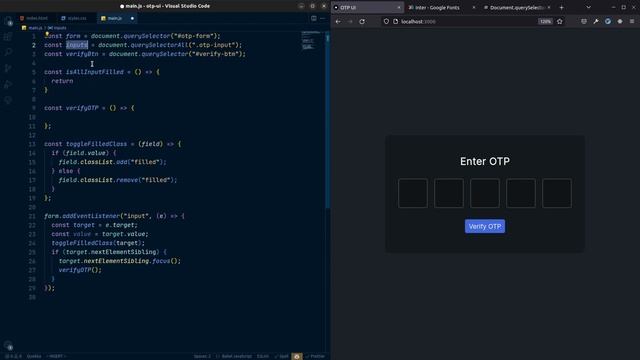Open the Pocket icon in Firefox toolbar
The image size is (640, 360).
point(584,22)
